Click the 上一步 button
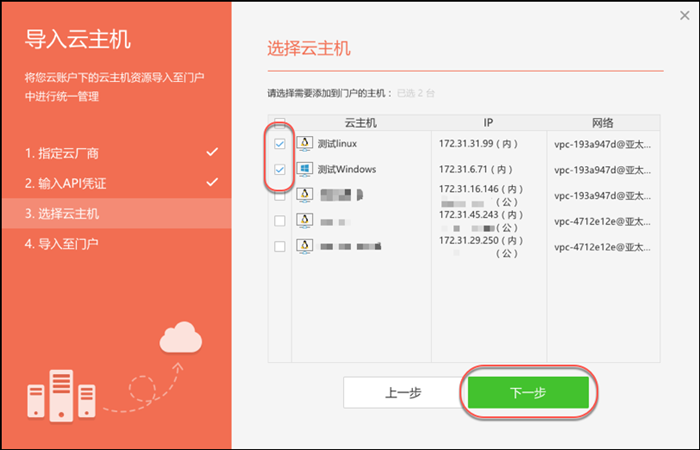Image resolution: width=700 pixels, height=450 pixels. (403, 392)
